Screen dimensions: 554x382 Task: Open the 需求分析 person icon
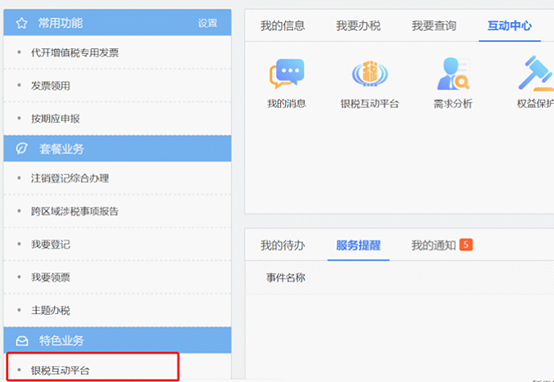pos(453,74)
